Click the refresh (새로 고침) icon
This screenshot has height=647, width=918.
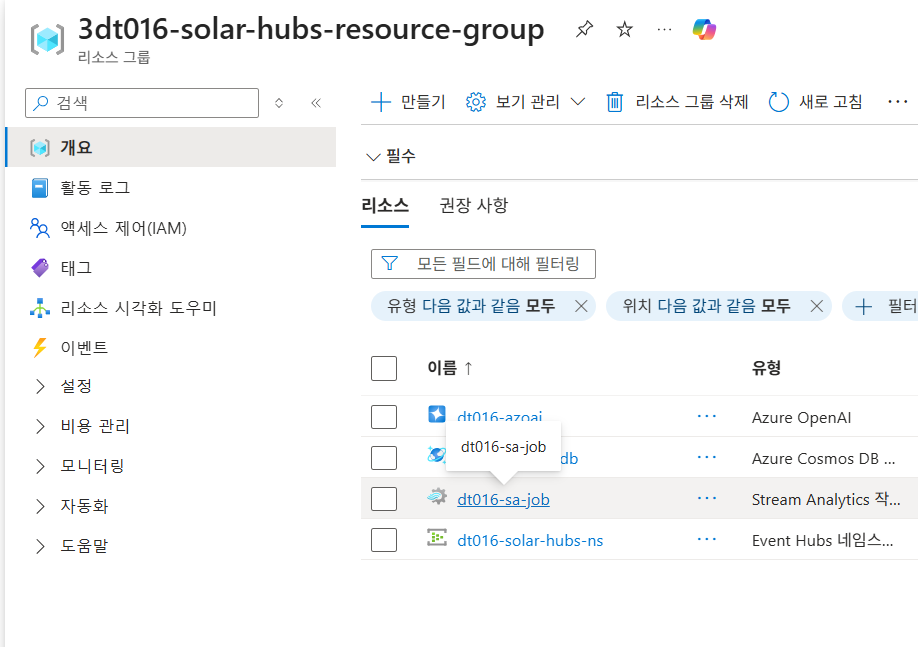pos(779,102)
